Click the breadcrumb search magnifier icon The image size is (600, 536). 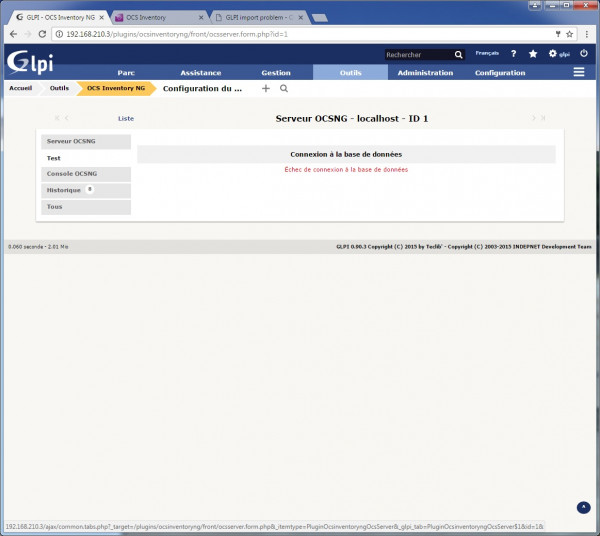tap(284, 88)
